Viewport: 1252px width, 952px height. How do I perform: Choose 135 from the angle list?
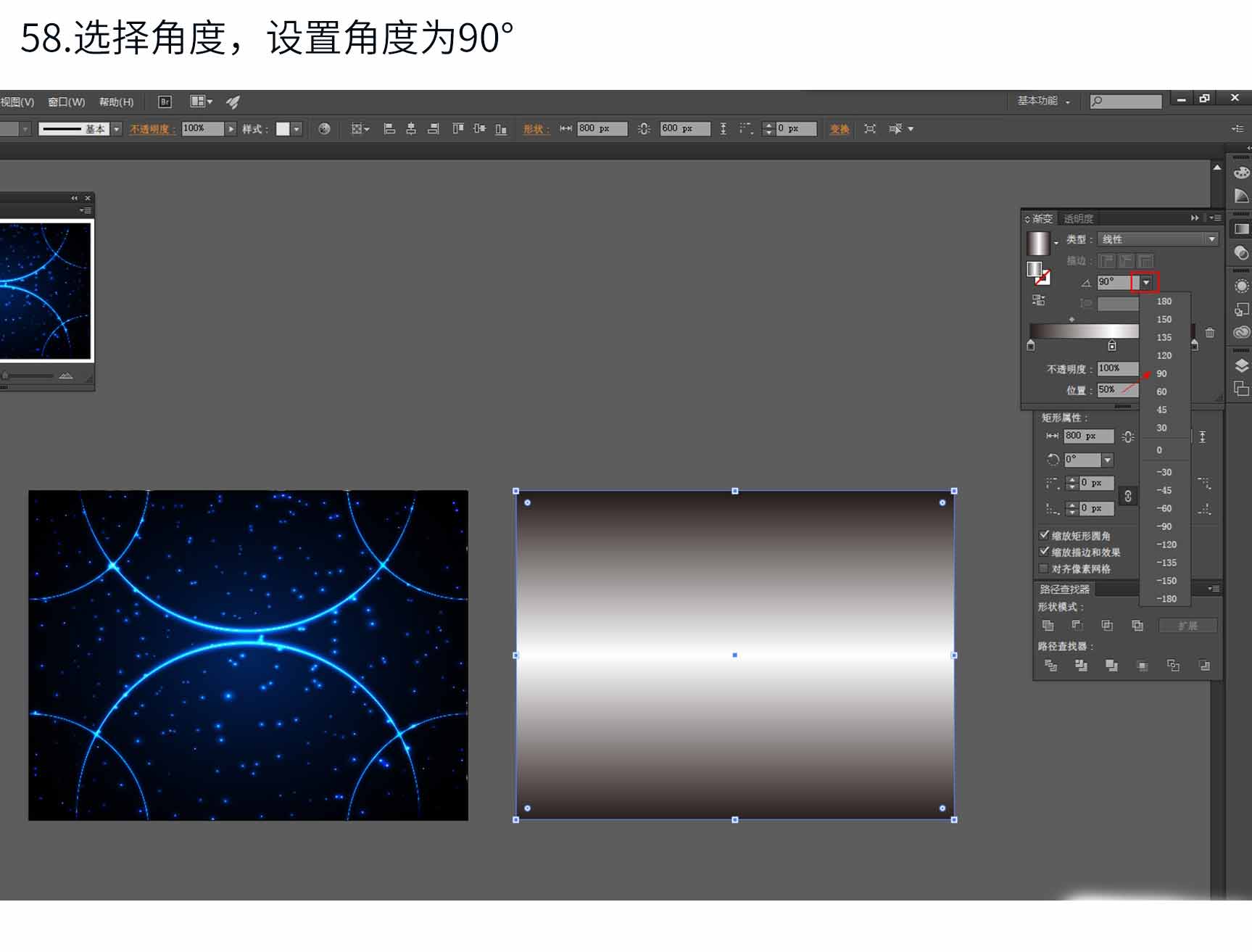1165,337
